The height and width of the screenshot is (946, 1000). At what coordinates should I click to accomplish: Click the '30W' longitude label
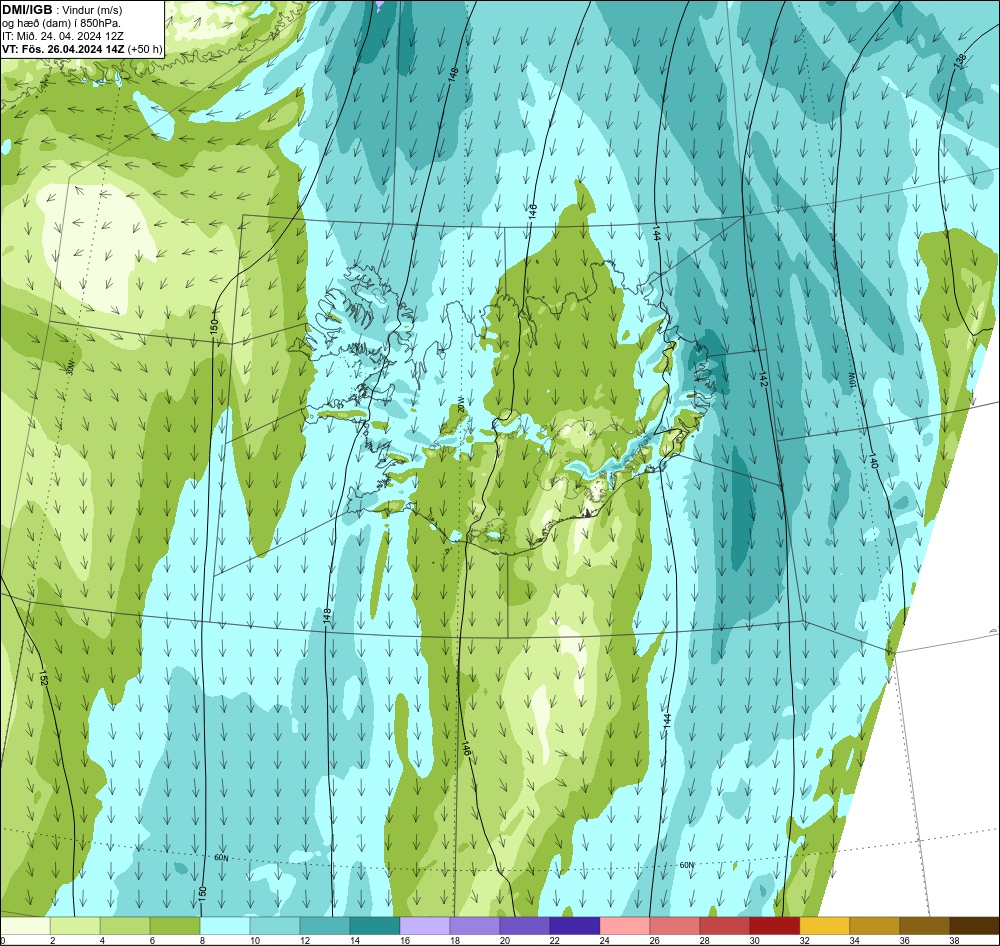click(70, 367)
